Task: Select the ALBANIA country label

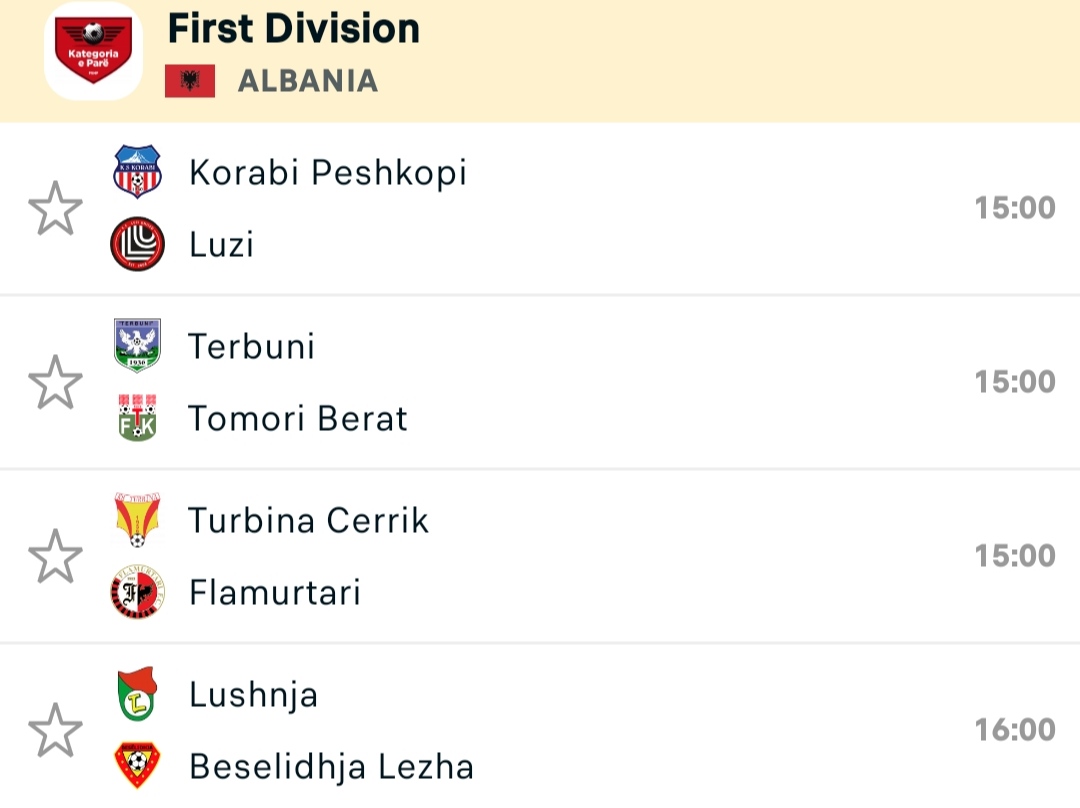Action: (x=308, y=81)
